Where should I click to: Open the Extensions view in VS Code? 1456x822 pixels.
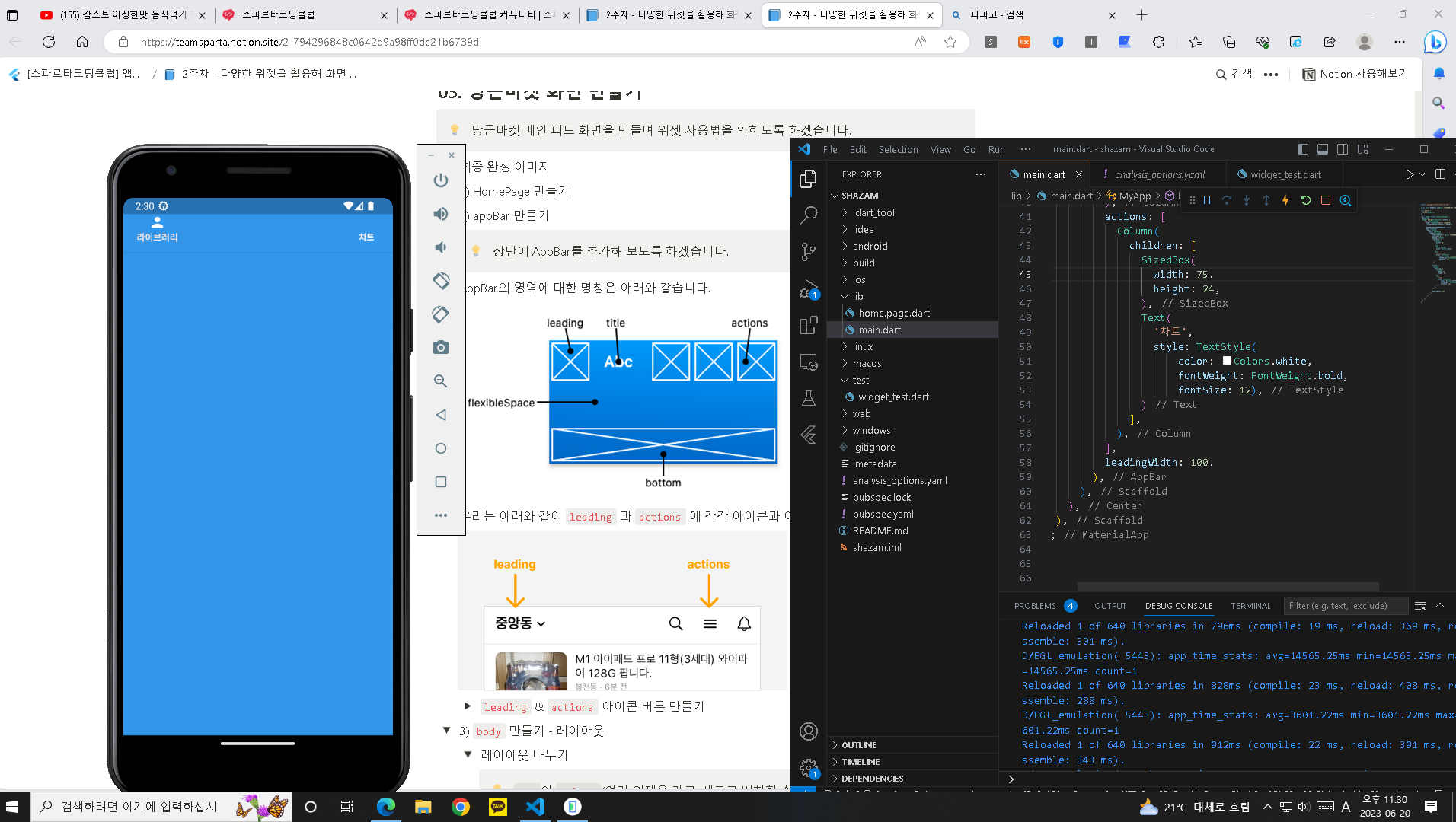pyautogui.click(x=809, y=325)
